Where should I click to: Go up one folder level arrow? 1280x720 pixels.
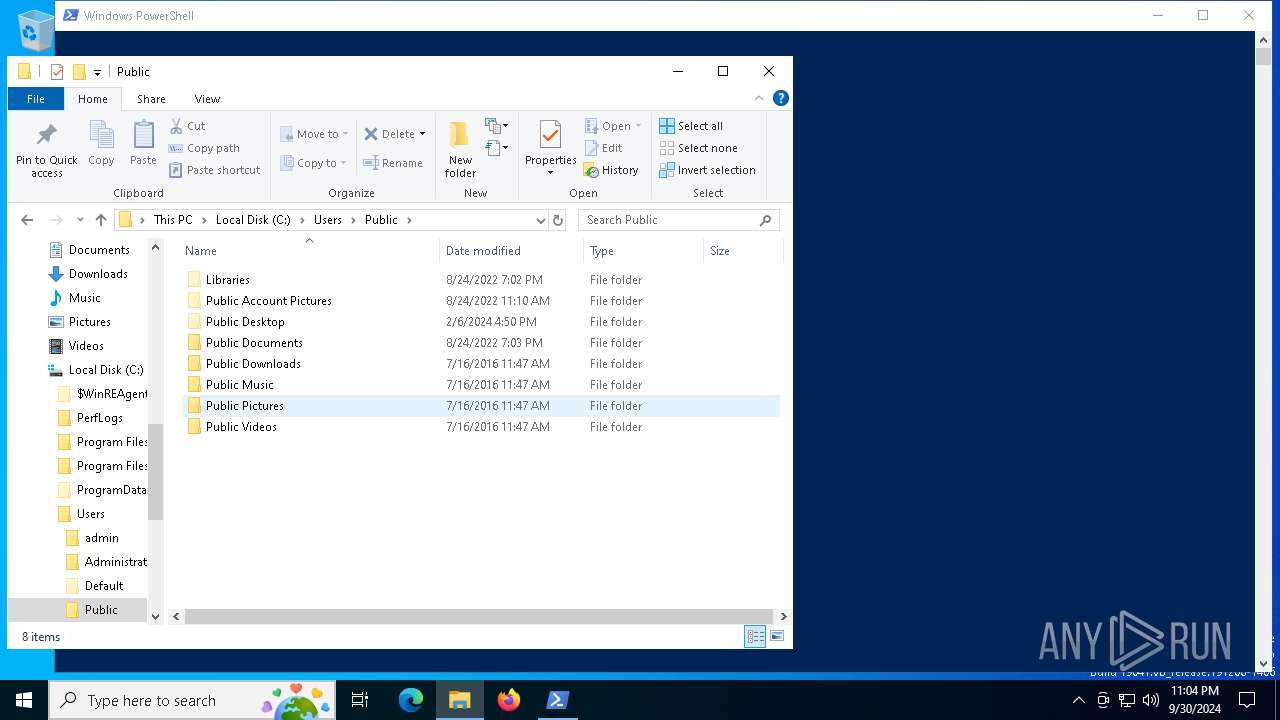[101, 220]
